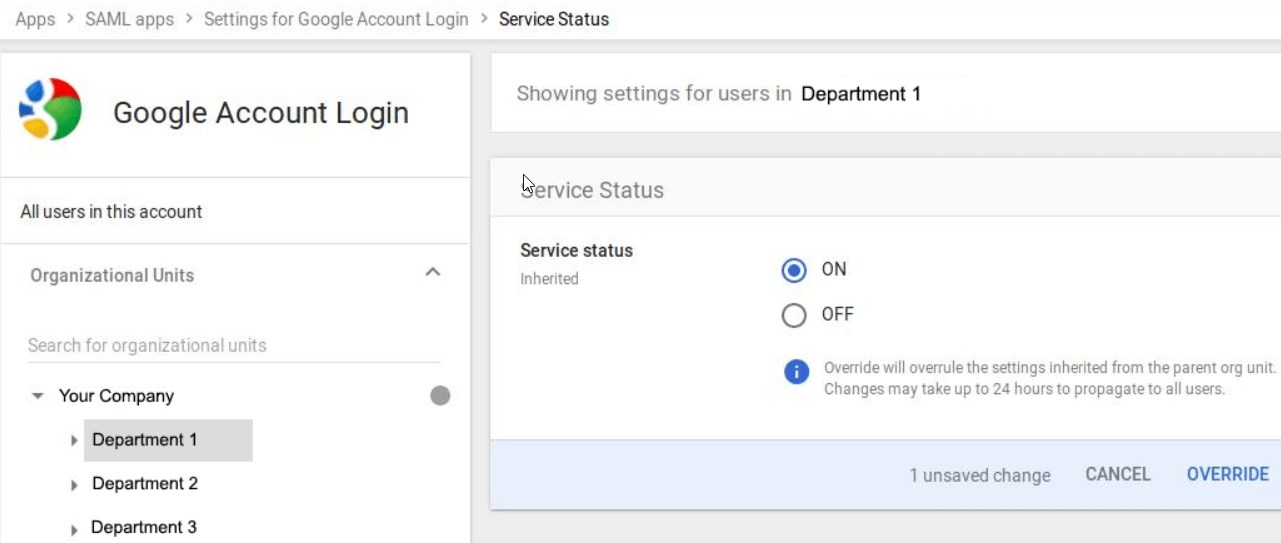This screenshot has height=543, width=1281.
Task: Select Department 2 organizational unit
Action: (145, 484)
